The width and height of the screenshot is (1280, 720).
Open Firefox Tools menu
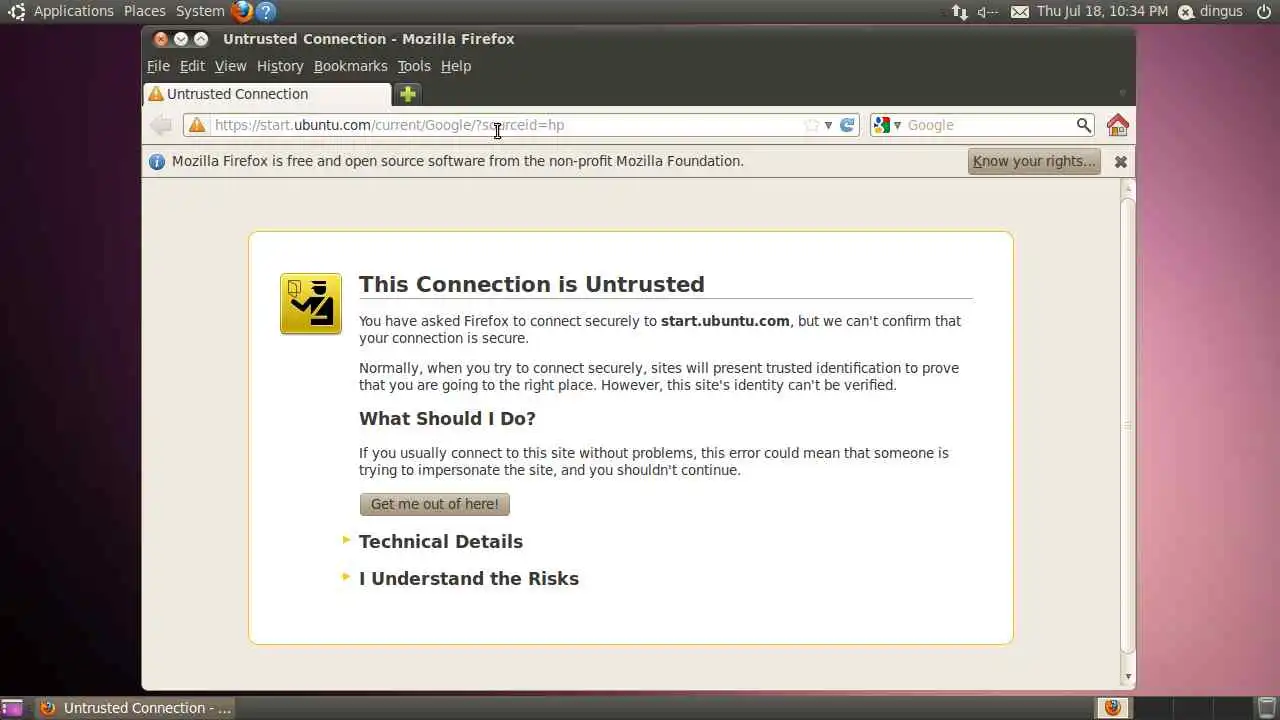(x=414, y=66)
